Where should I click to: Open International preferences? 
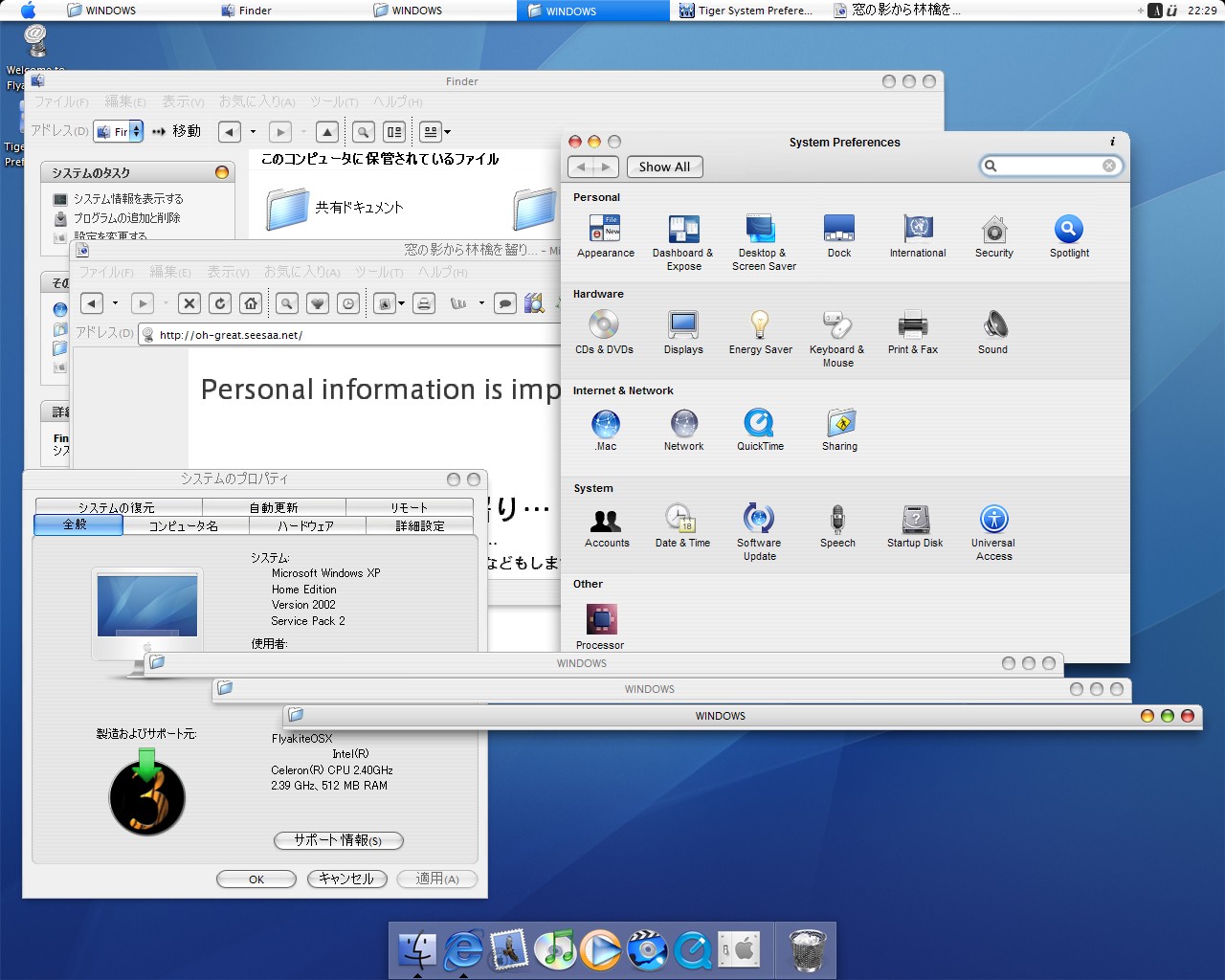tap(918, 236)
